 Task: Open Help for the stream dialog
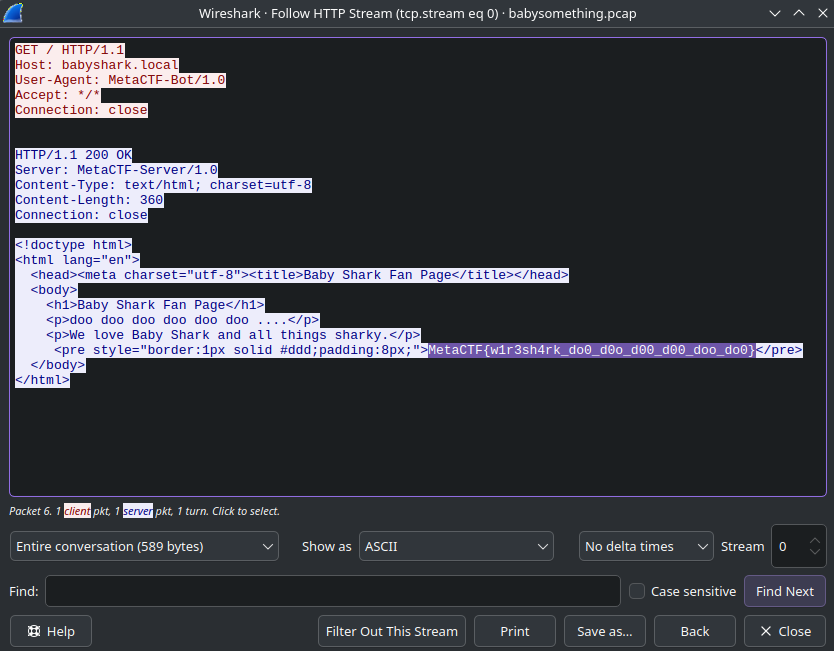tap(51, 631)
